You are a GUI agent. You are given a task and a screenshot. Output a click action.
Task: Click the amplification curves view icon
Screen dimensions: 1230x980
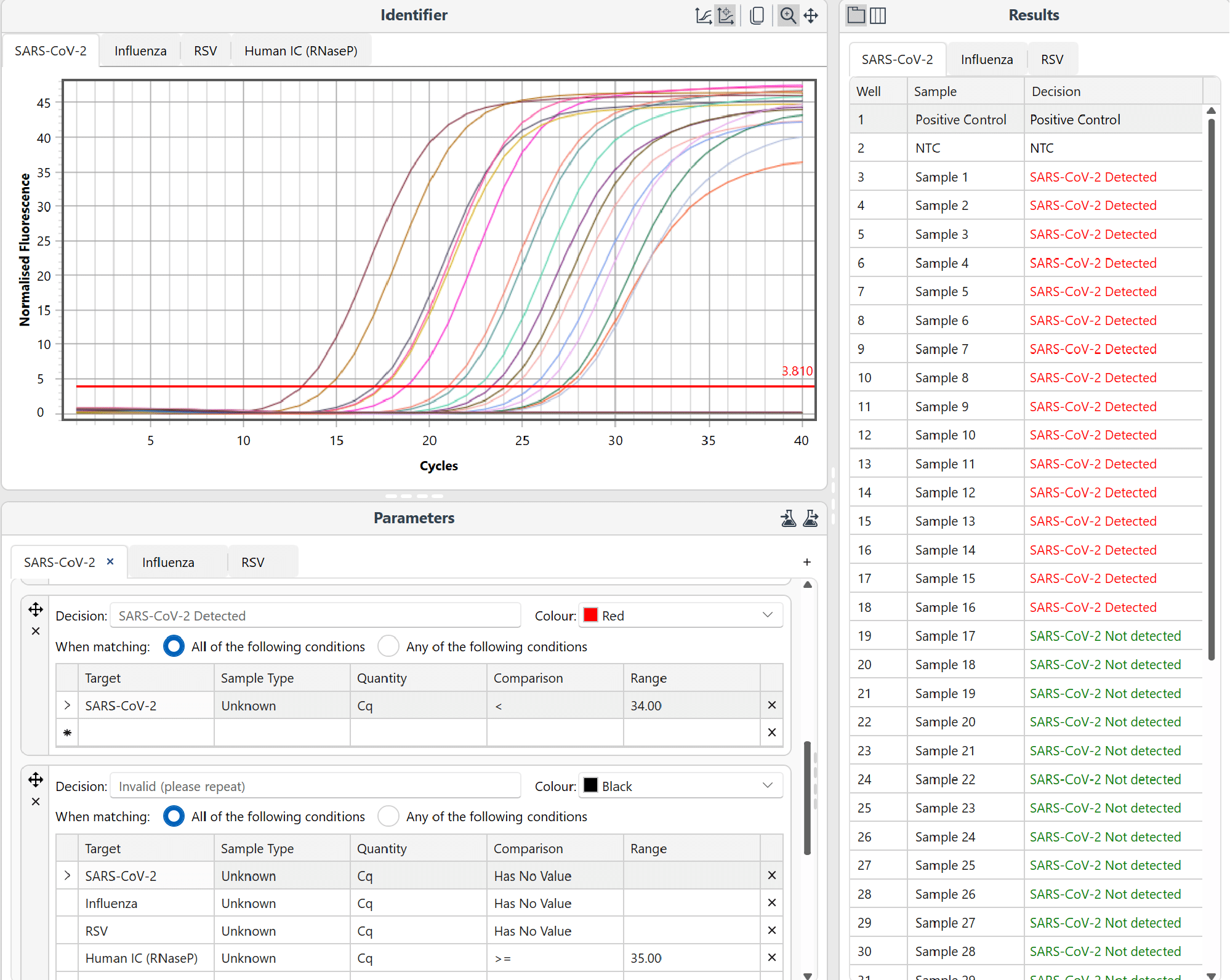pos(702,15)
